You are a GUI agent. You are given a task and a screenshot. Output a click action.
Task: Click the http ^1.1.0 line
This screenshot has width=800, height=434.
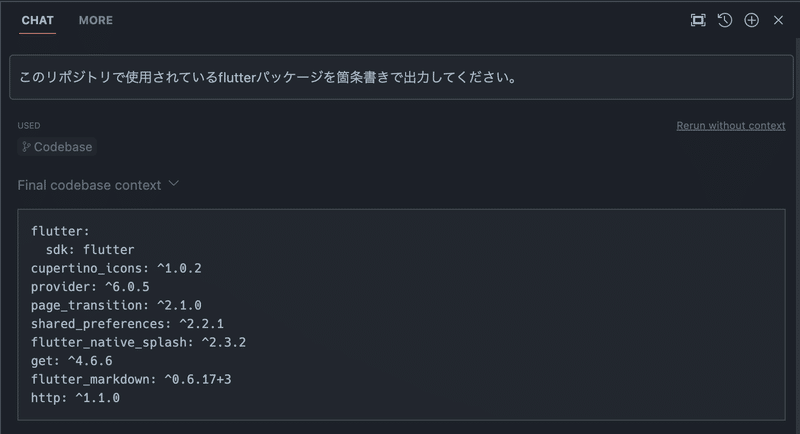pyautogui.click(x=75, y=398)
